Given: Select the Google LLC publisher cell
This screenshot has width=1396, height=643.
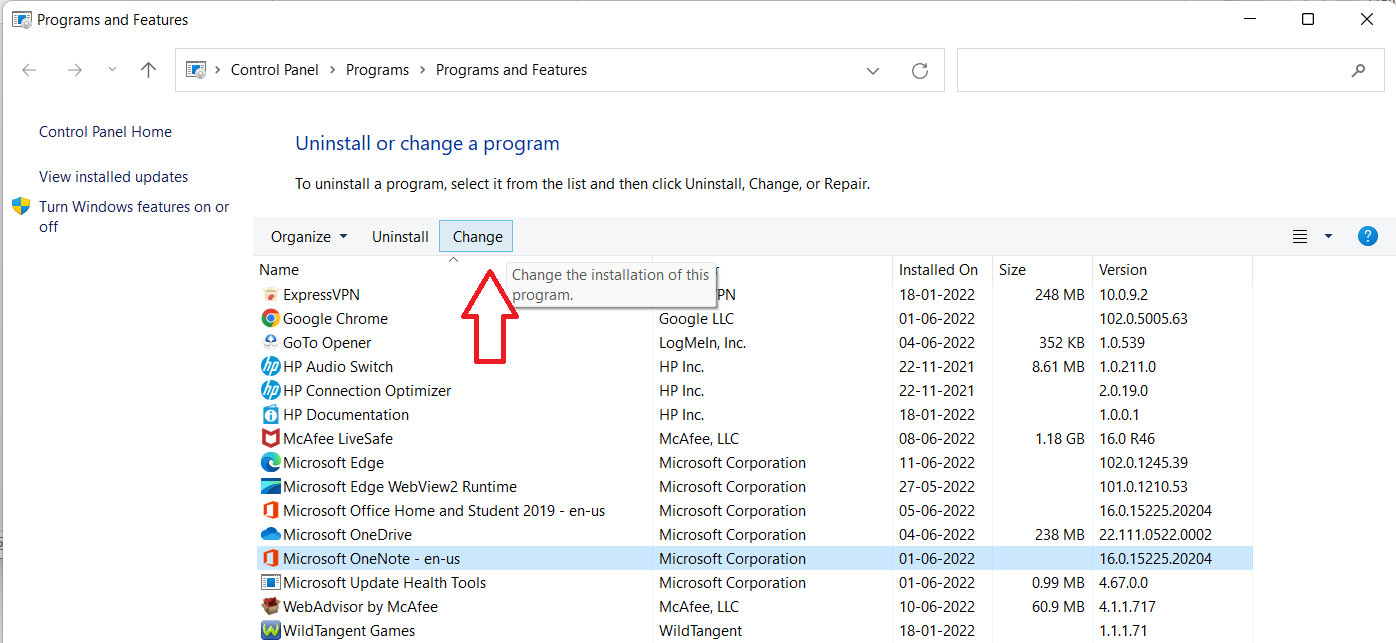Looking at the screenshot, I should tap(696, 319).
